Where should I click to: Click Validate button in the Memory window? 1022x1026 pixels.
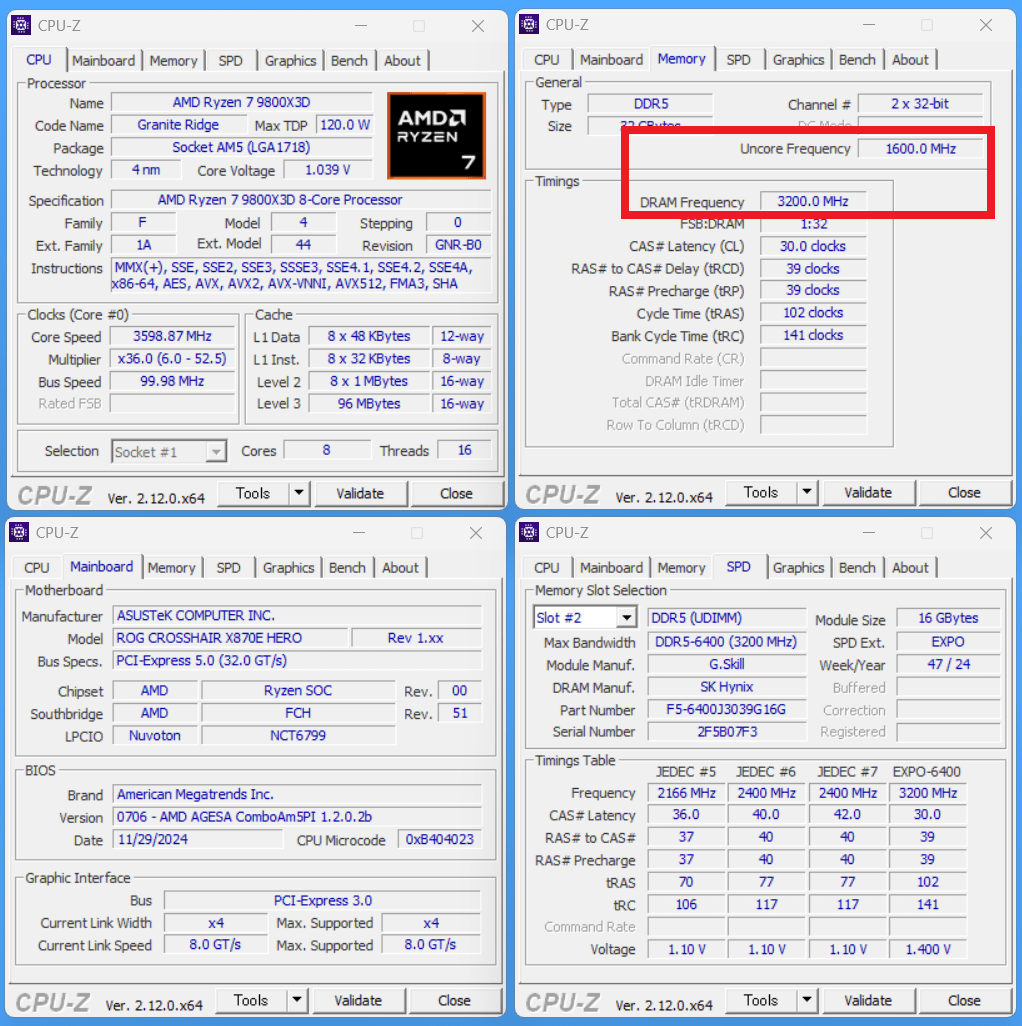click(868, 493)
